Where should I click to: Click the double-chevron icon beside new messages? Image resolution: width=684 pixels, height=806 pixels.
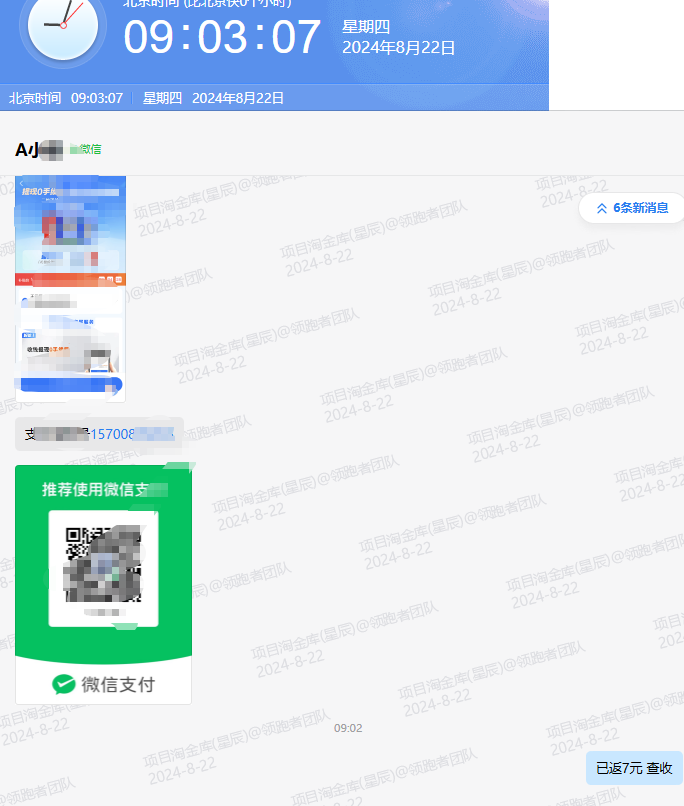tap(601, 208)
